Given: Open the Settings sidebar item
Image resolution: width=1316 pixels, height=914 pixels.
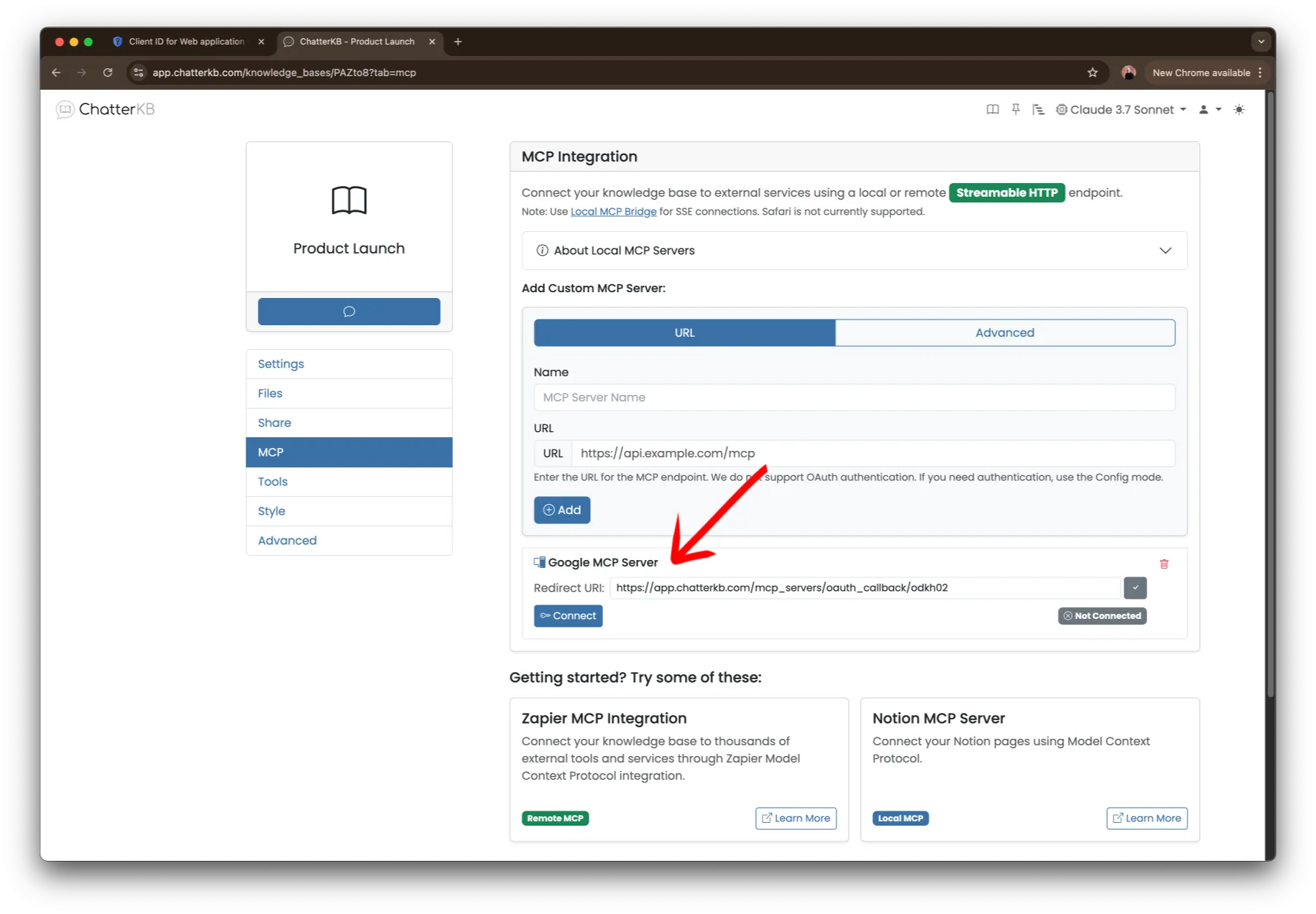Looking at the screenshot, I should 349,364.
